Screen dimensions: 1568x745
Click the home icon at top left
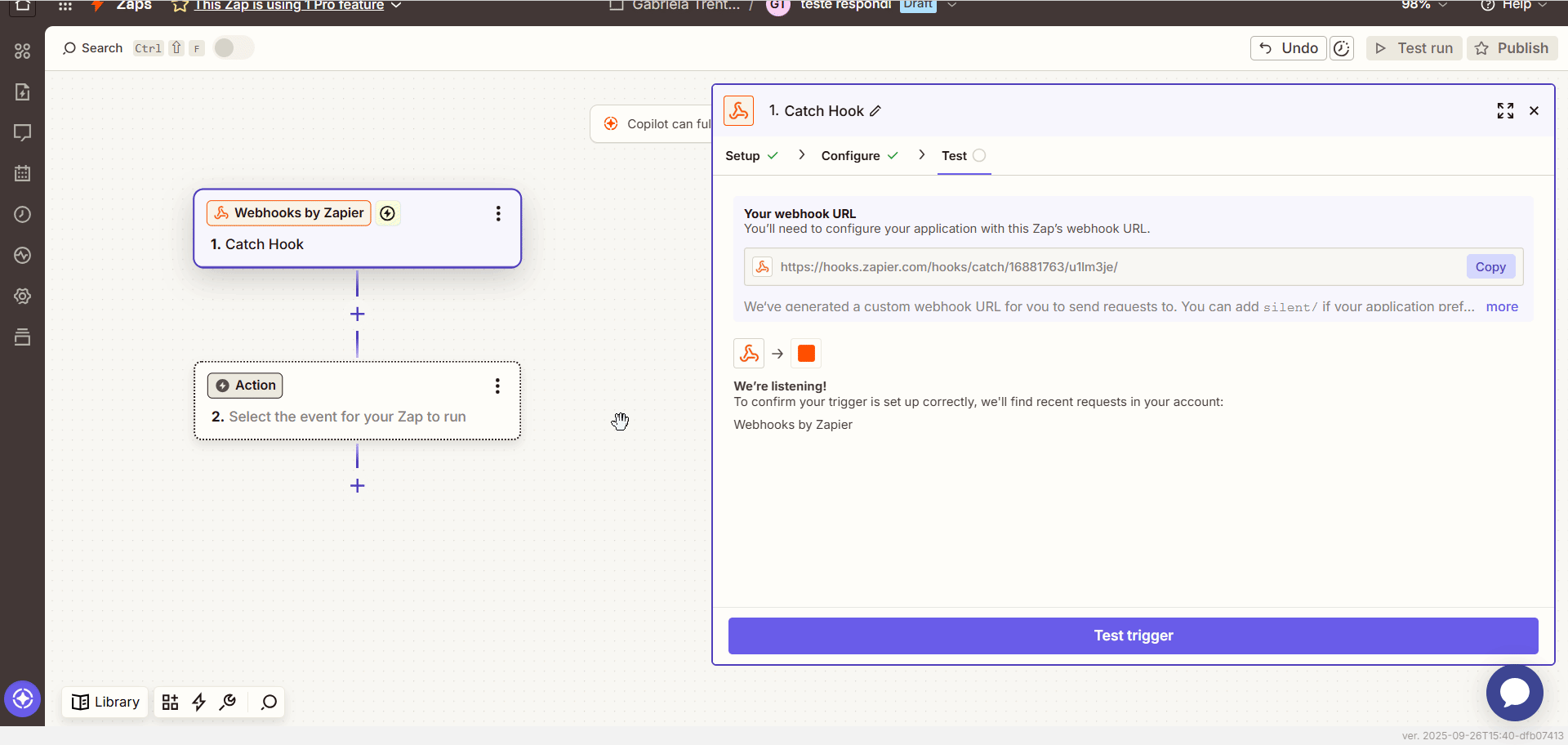tap(22, 6)
